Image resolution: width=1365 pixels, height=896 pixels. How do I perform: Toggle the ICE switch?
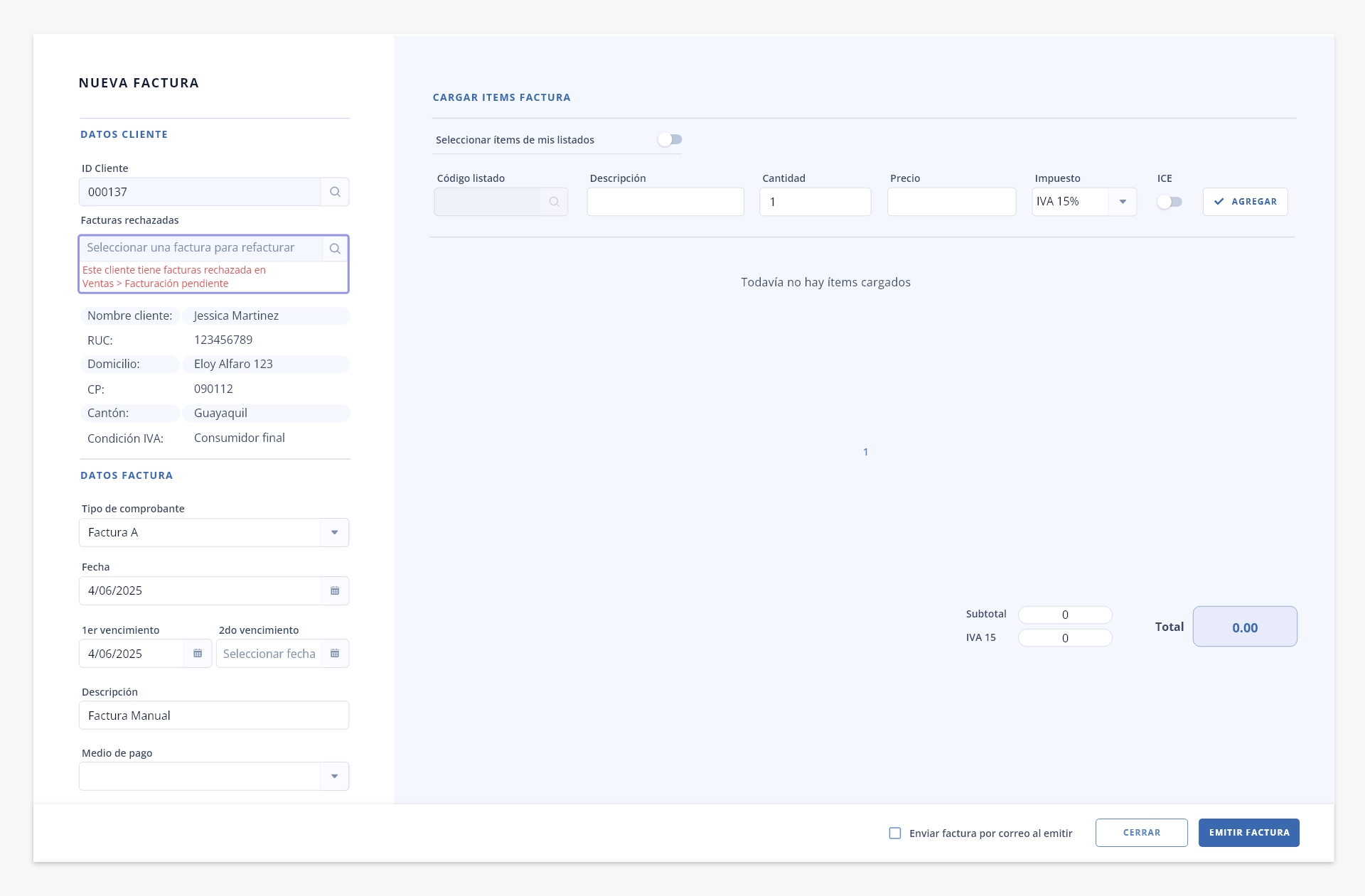click(x=1169, y=202)
